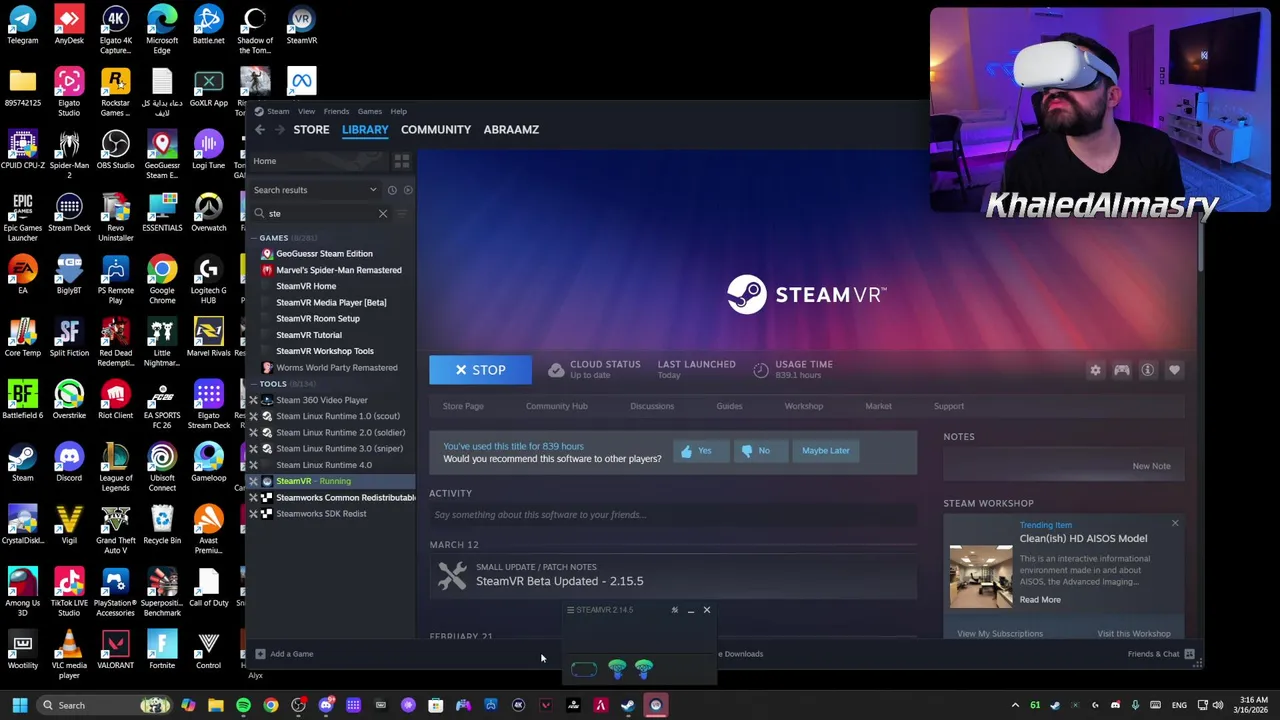Switch library to grid collections view icon
Image resolution: width=1280 pixels, height=720 pixels.
401,161
